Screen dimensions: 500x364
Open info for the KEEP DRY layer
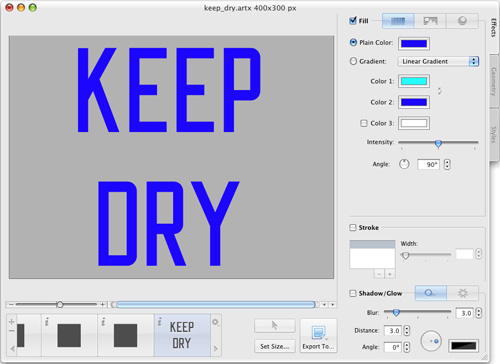point(160,322)
